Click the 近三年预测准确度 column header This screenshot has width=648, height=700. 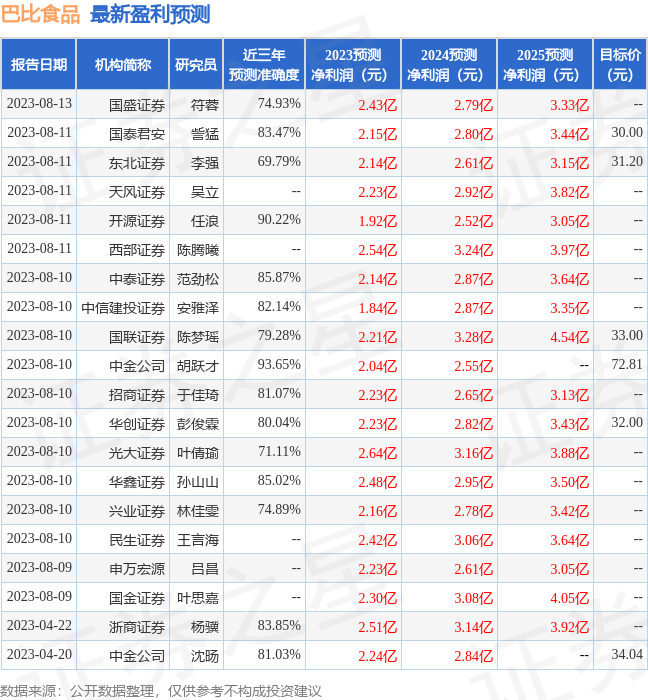coord(264,65)
